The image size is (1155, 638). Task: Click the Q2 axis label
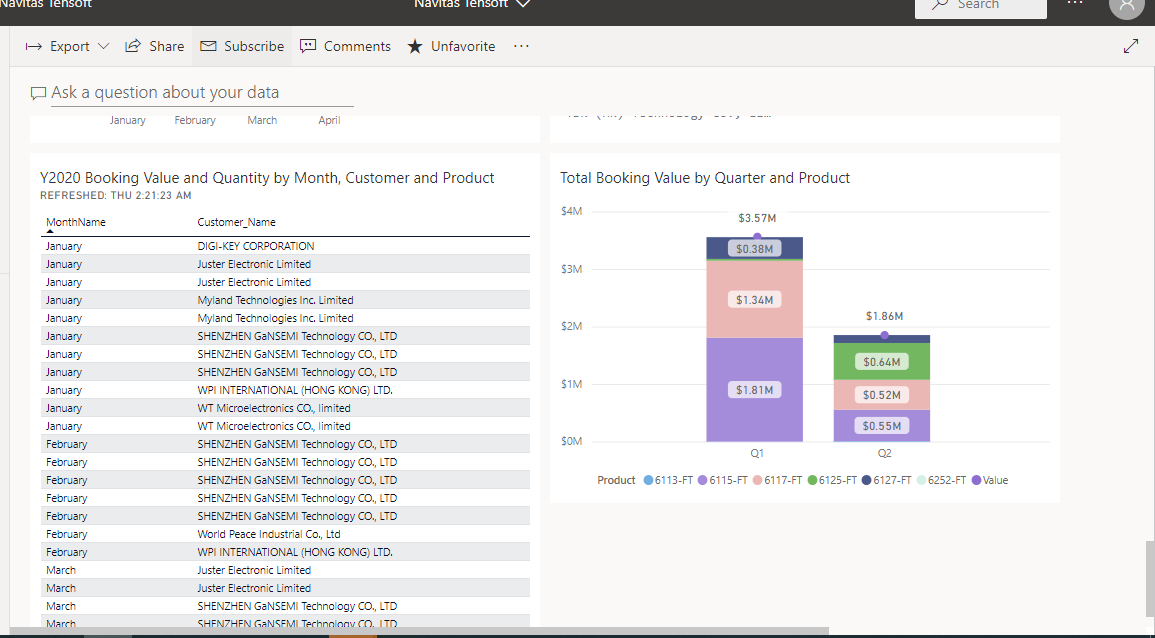tap(884, 453)
